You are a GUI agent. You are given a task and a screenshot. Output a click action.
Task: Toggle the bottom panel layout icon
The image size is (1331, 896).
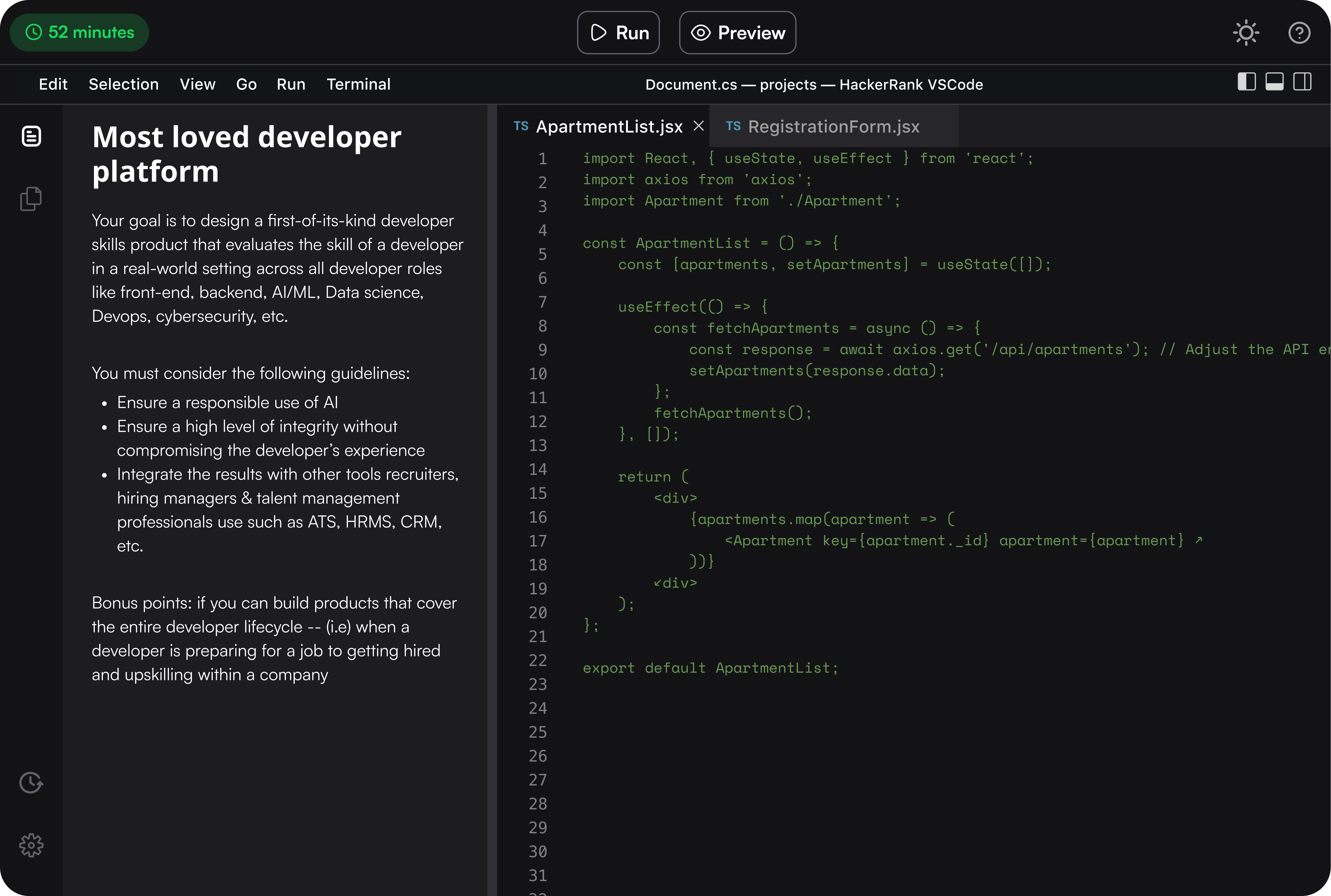click(1275, 82)
